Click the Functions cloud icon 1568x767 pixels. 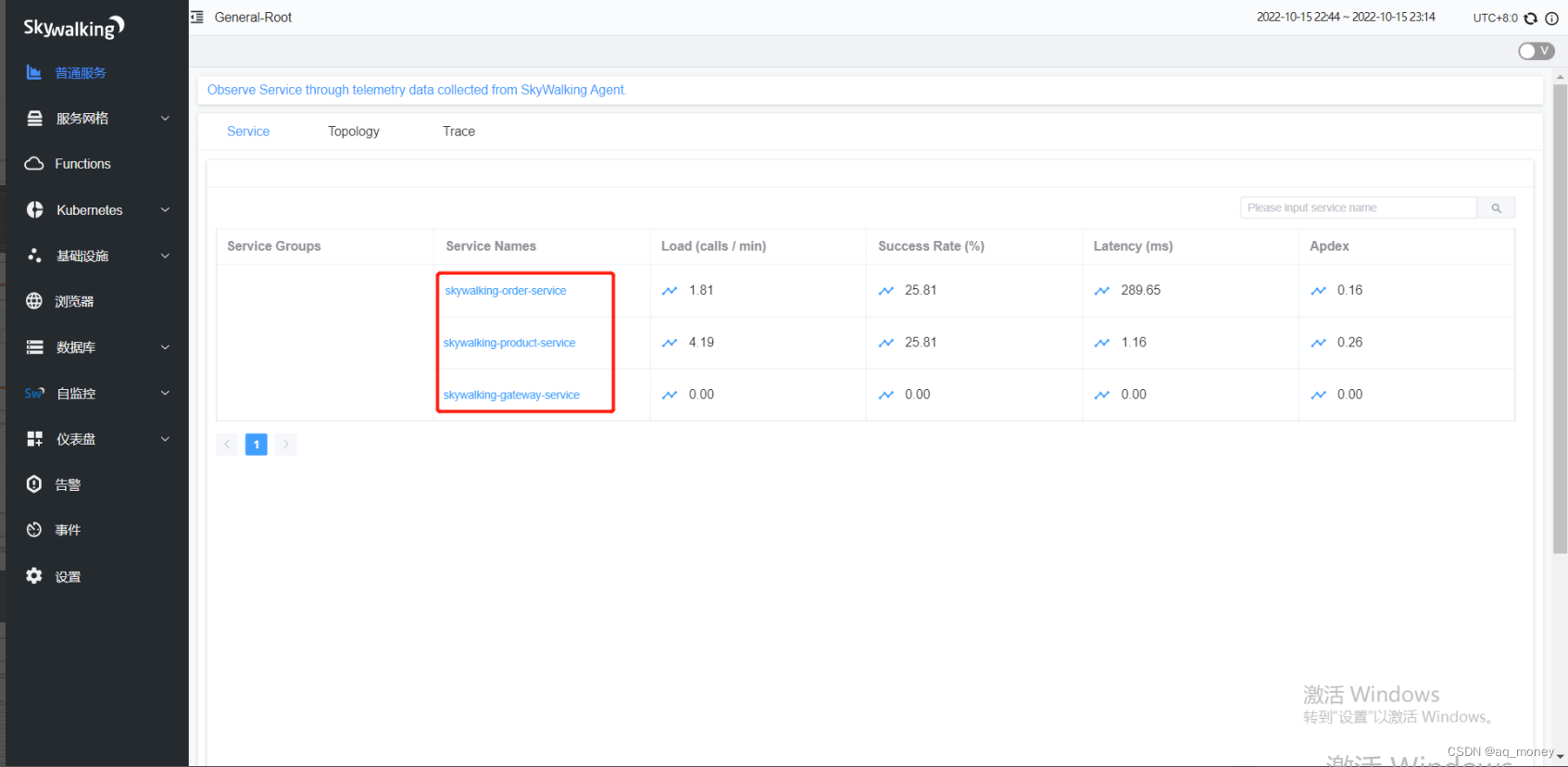pos(34,163)
